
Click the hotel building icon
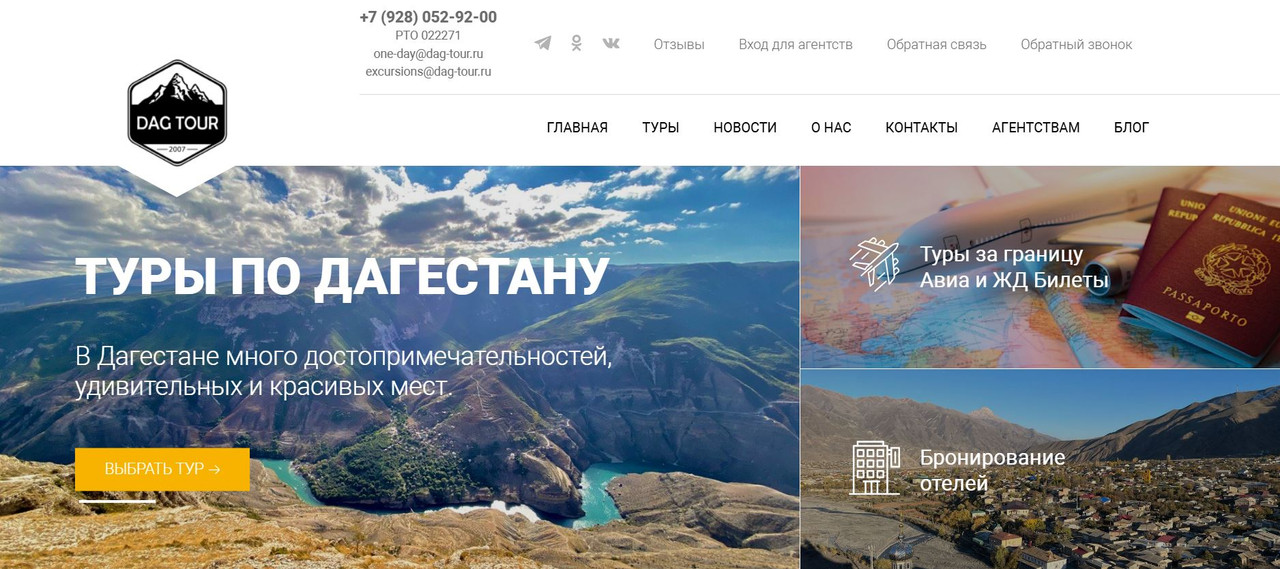(875, 468)
